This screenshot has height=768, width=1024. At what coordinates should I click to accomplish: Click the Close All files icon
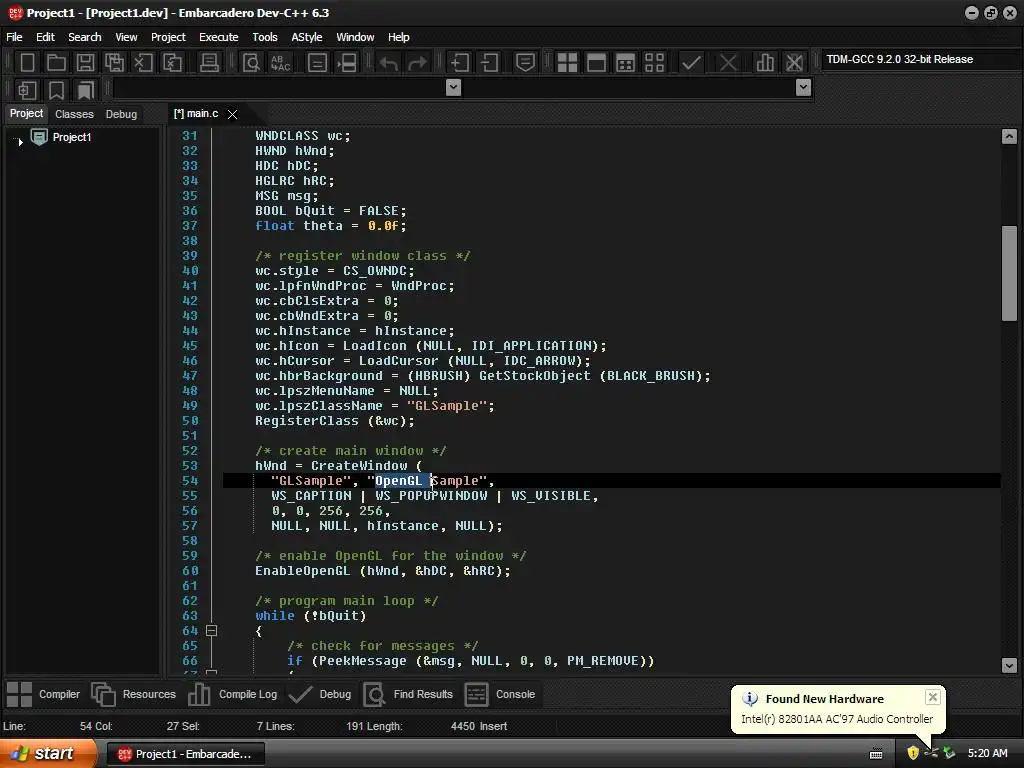172,63
